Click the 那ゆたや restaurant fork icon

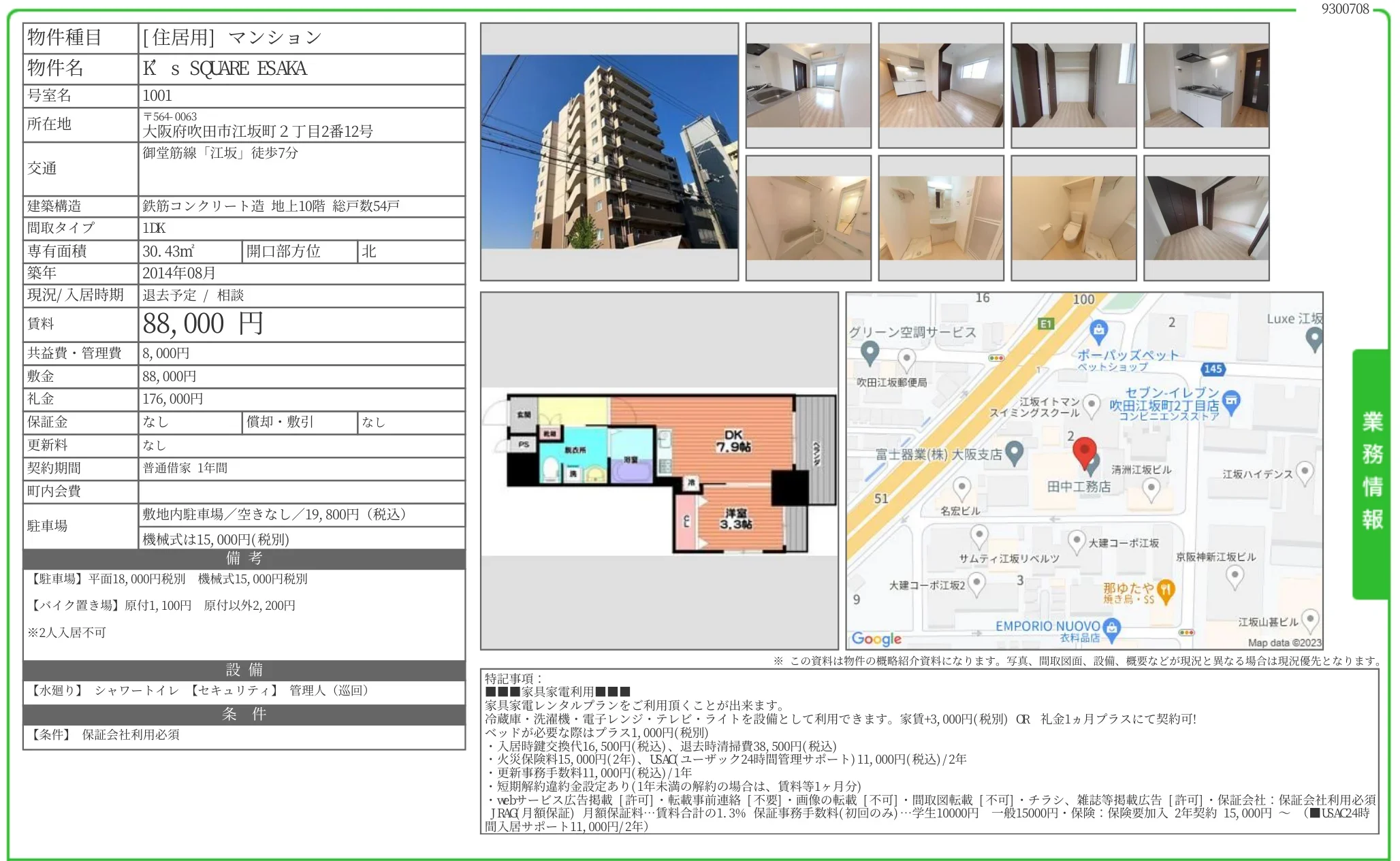(1166, 590)
